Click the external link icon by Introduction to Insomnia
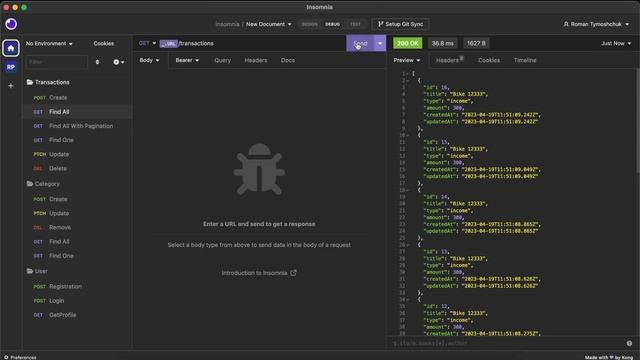The height and width of the screenshot is (360, 640). coord(293,273)
